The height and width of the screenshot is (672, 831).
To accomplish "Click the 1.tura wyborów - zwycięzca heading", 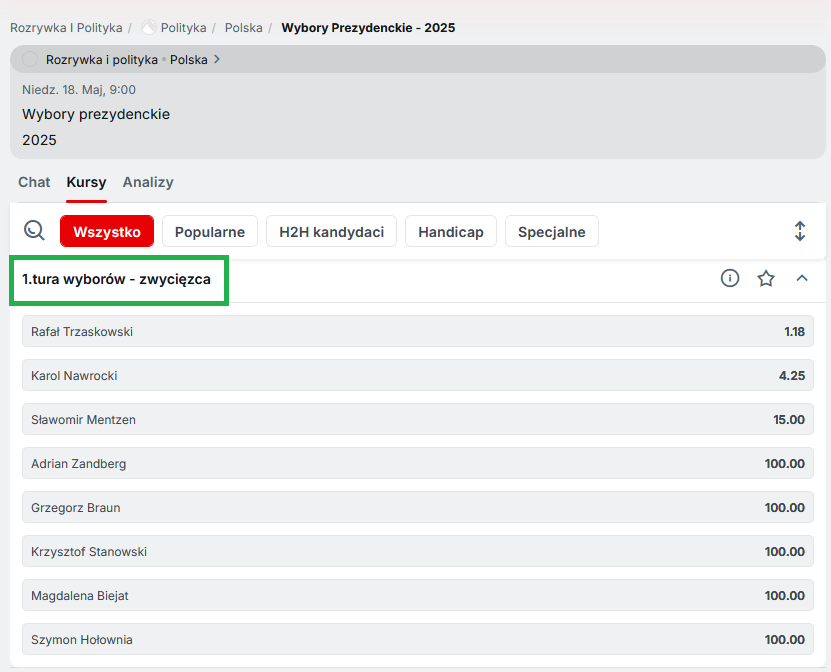I will [x=117, y=279].
